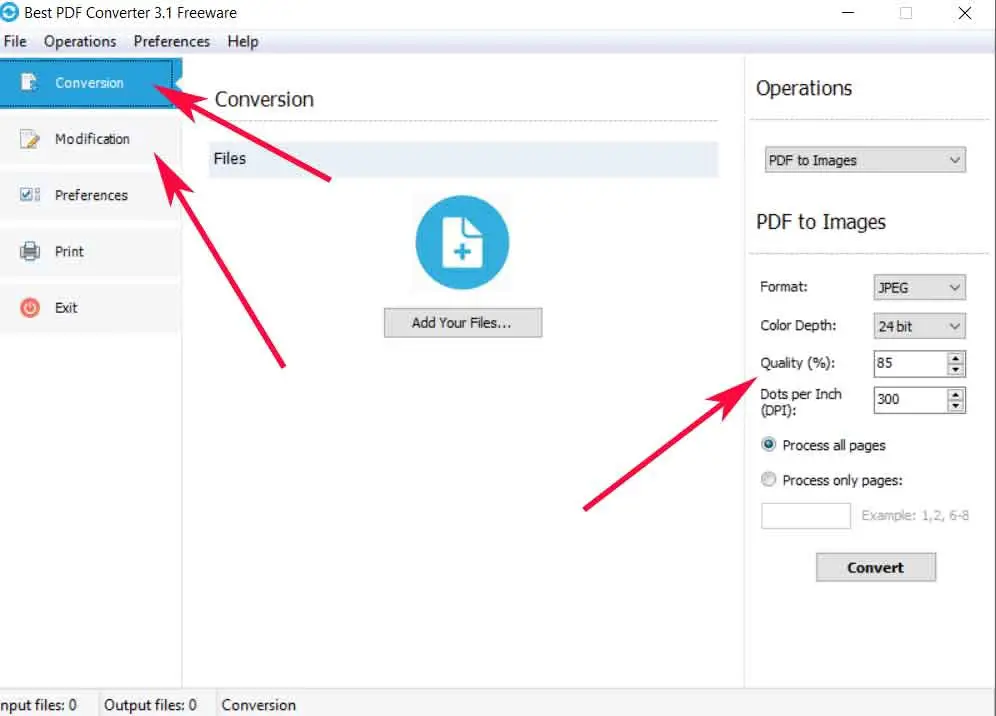The image size is (996, 716).
Task: Click the Print printer icon
Action: click(x=29, y=251)
